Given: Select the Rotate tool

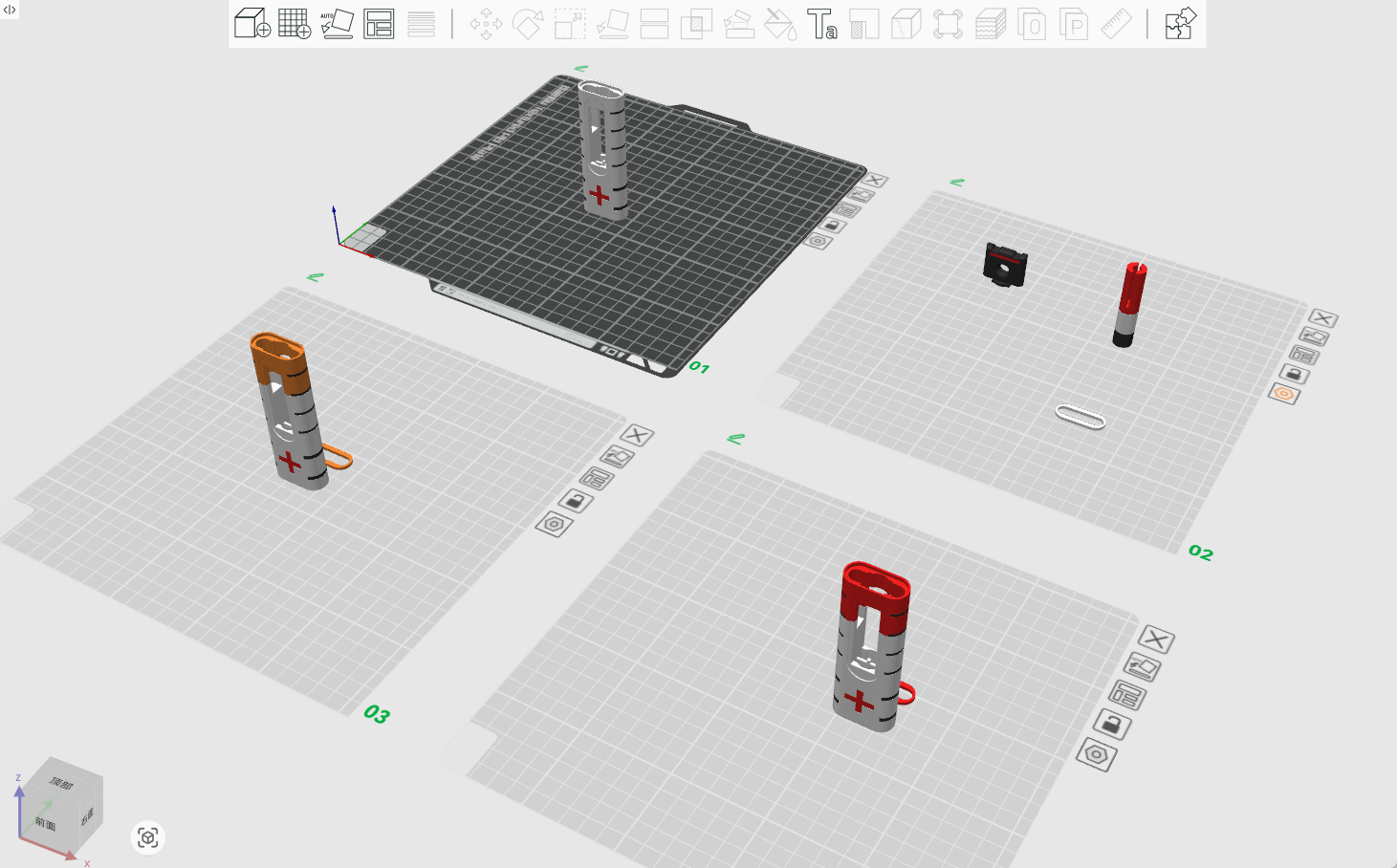Looking at the screenshot, I should tap(528, 23).
